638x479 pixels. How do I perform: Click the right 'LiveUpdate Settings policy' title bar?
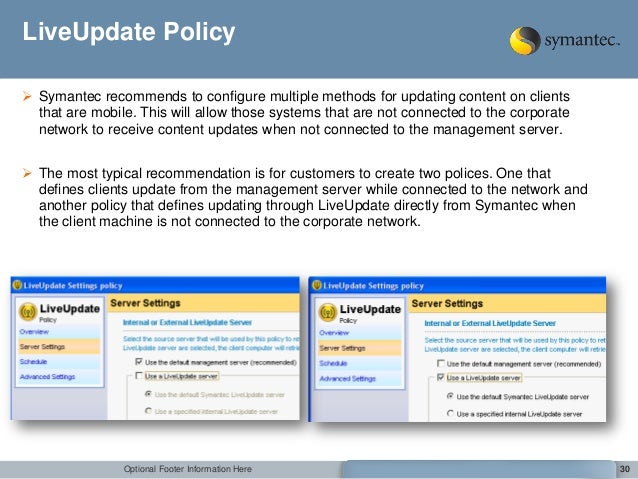(458, 285)
